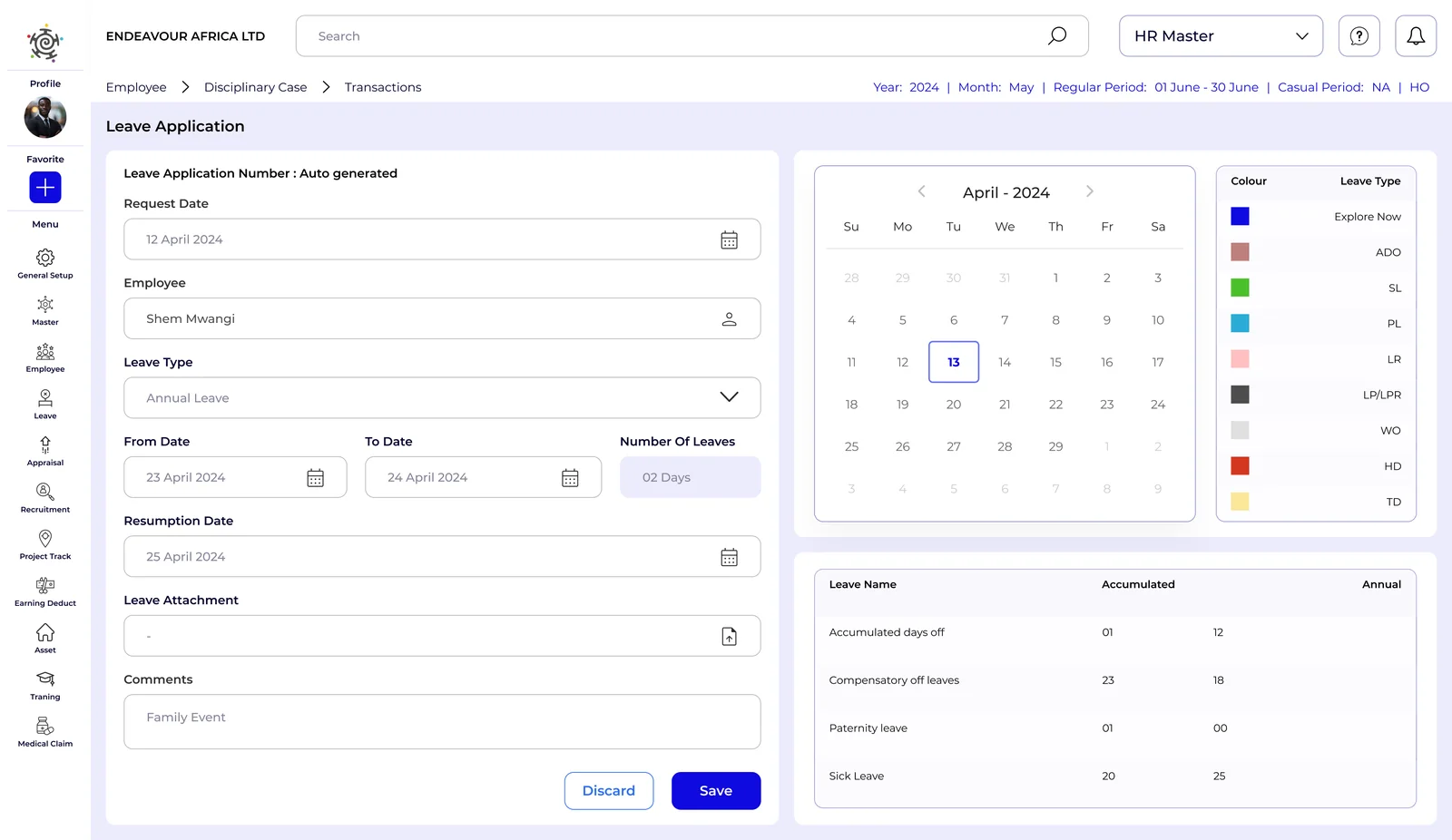Open the Asset sidebar module
Screen dimensions: 1452x840
click(x=45, y=639)
